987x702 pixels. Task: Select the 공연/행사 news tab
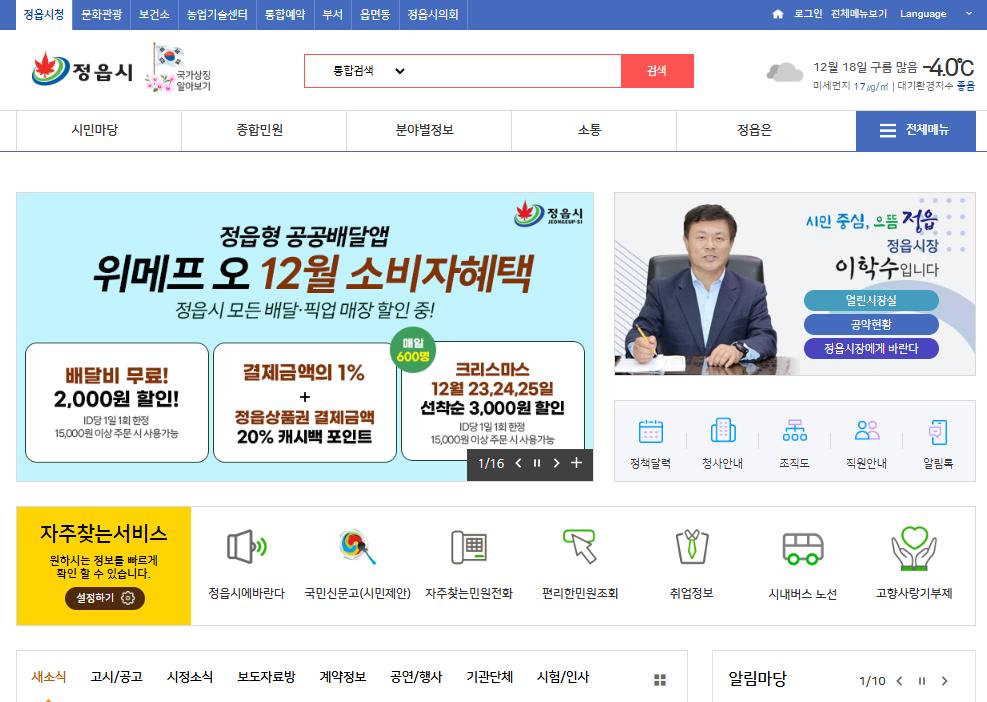coord(416,677)
